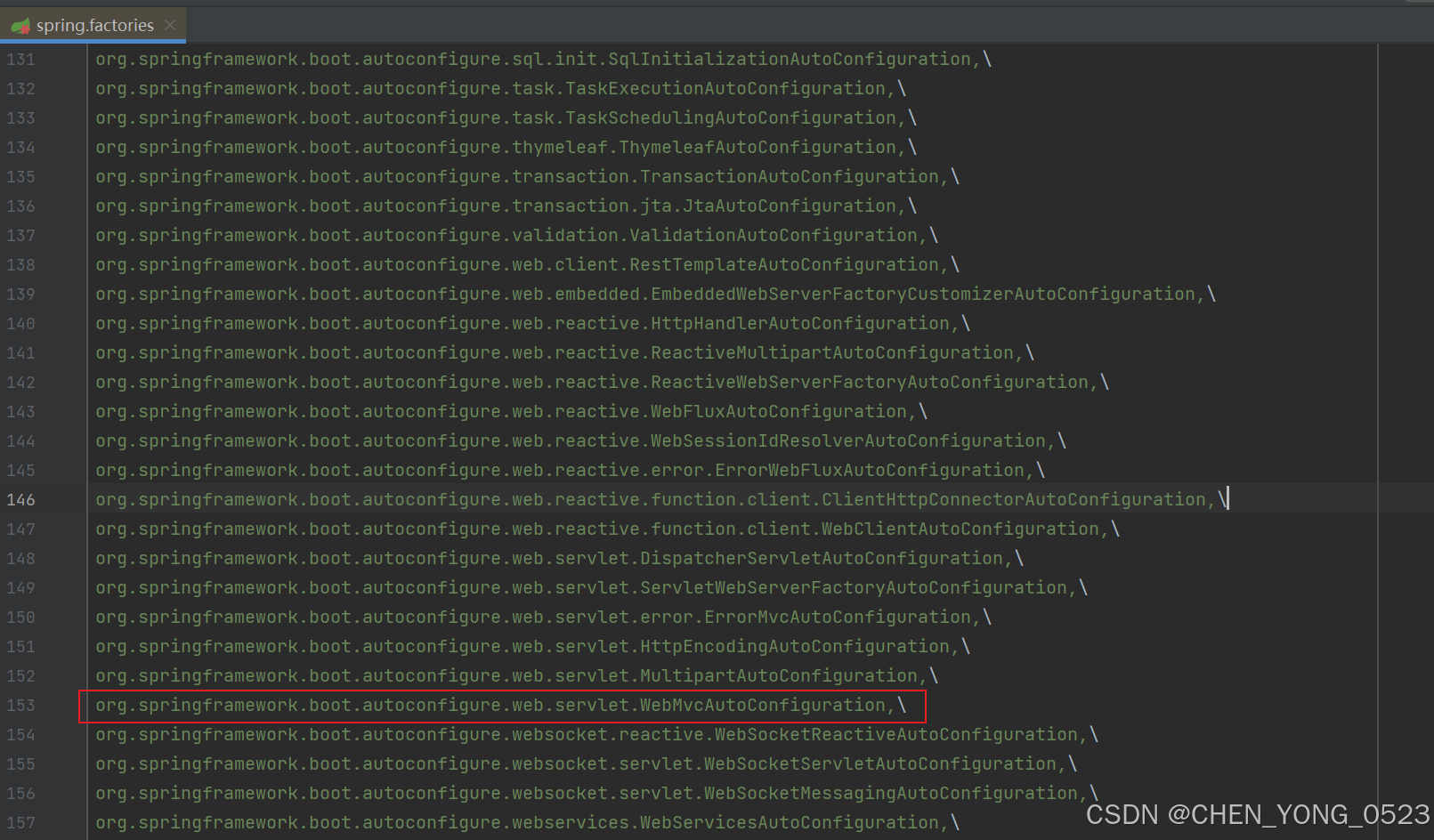Viewport: 1434px width, 840px height.
Task: Click line number 153 in the gutter
Action: (20, 705)
